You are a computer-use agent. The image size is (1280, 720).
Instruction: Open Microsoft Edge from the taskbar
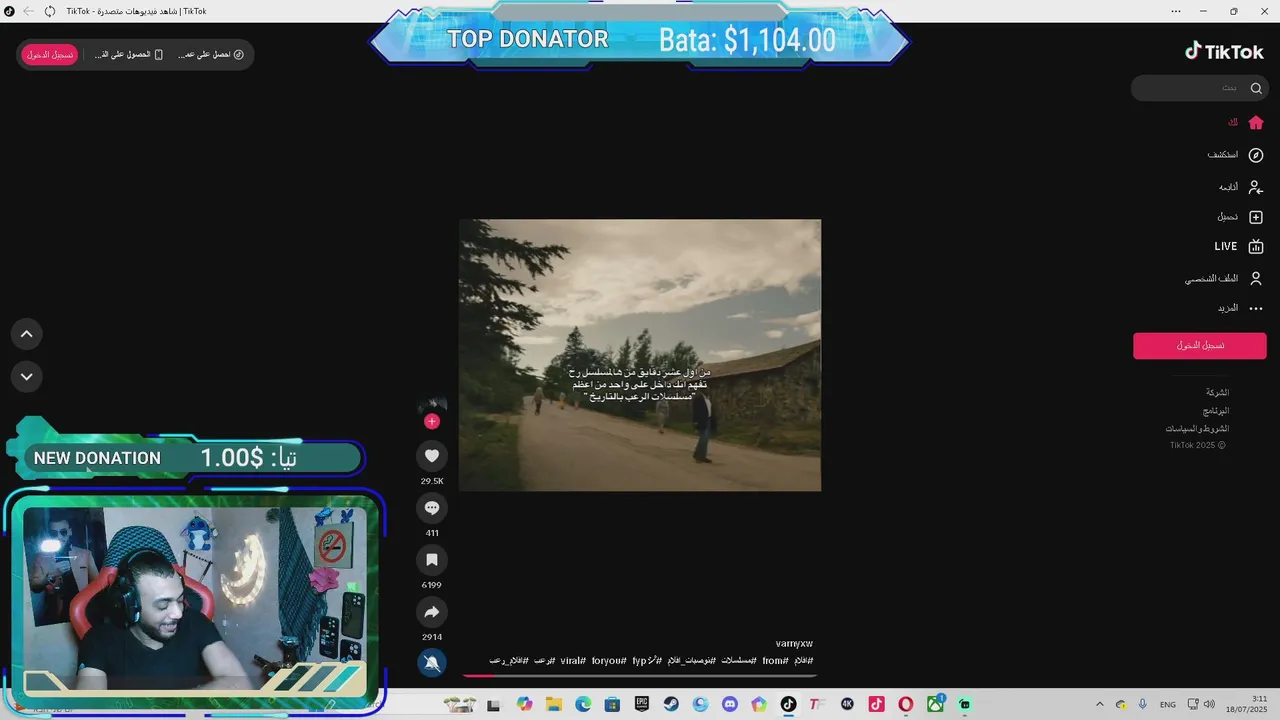click(583, 705)
